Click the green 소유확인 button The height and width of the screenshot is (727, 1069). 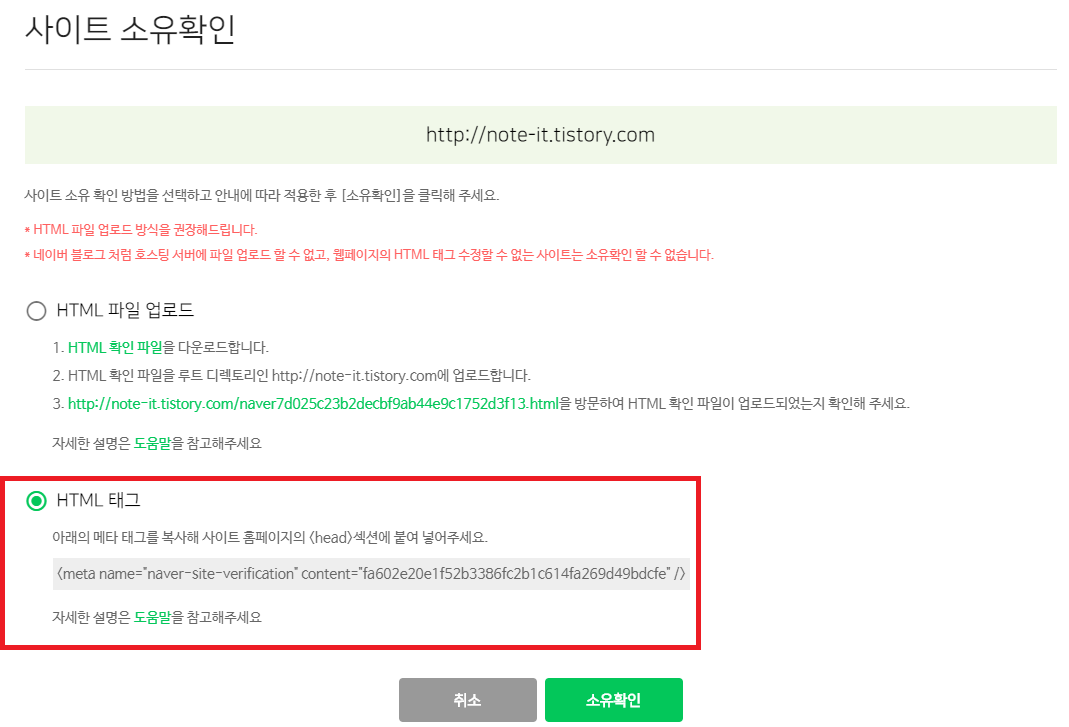point(614,700)
